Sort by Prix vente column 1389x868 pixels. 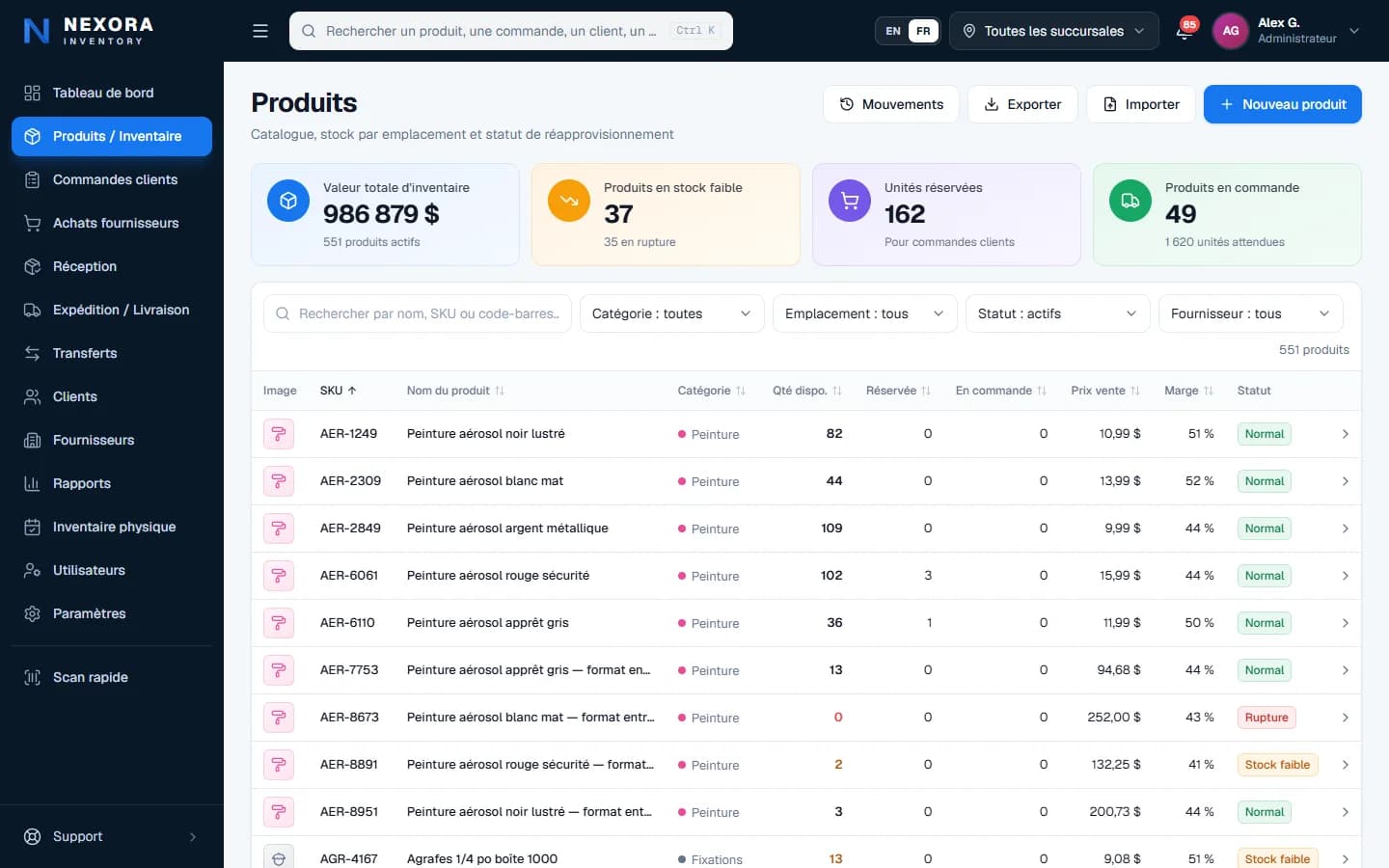click(x=1105, y=391)
